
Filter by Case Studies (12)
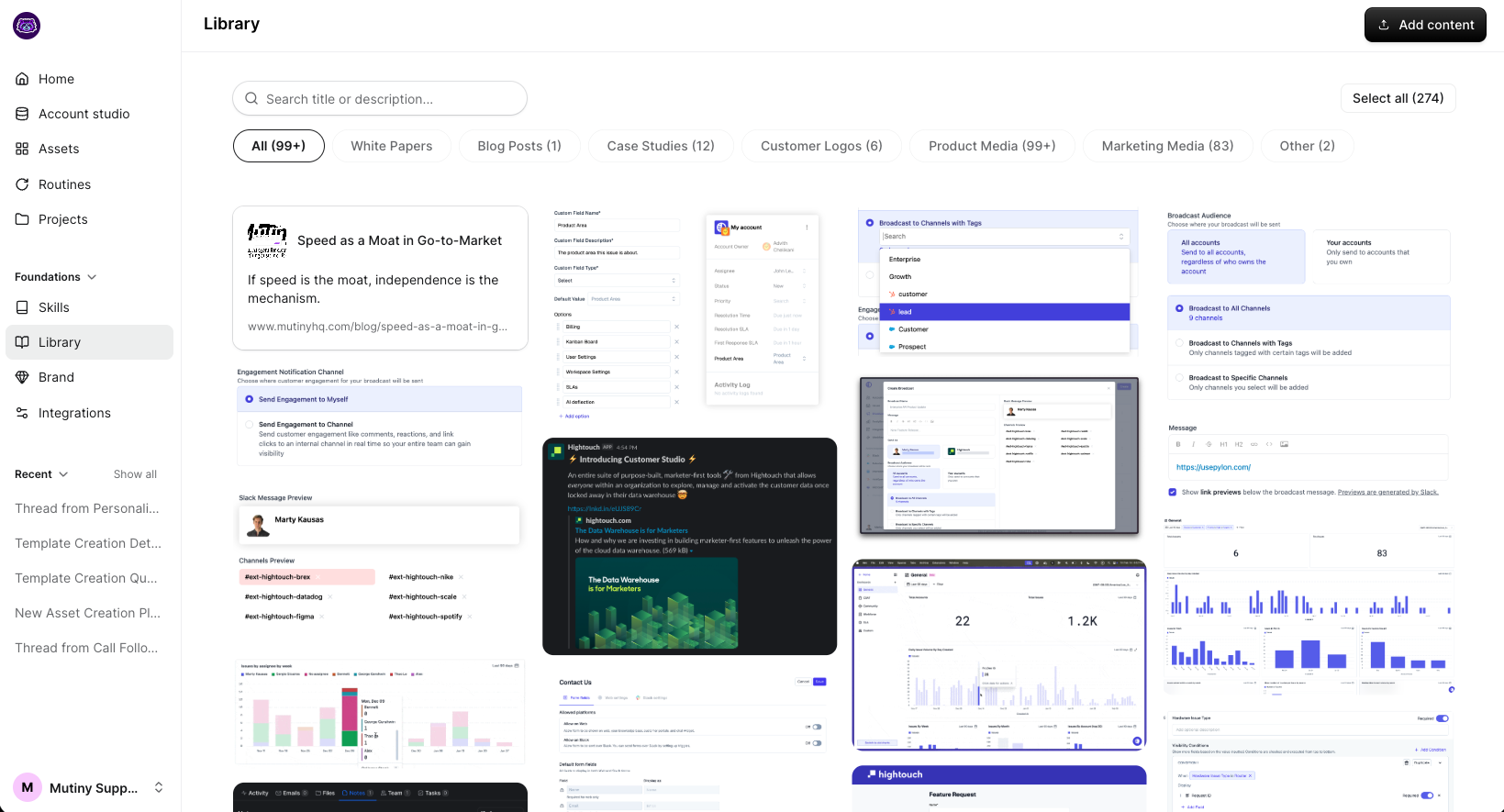click(x=661, y=146)
